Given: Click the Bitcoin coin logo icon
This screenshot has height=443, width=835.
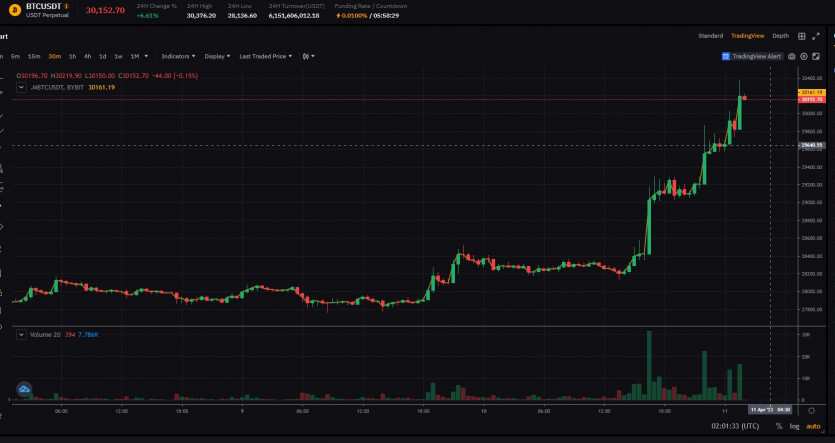Looking at the screenshot, I should pos(15,10).
